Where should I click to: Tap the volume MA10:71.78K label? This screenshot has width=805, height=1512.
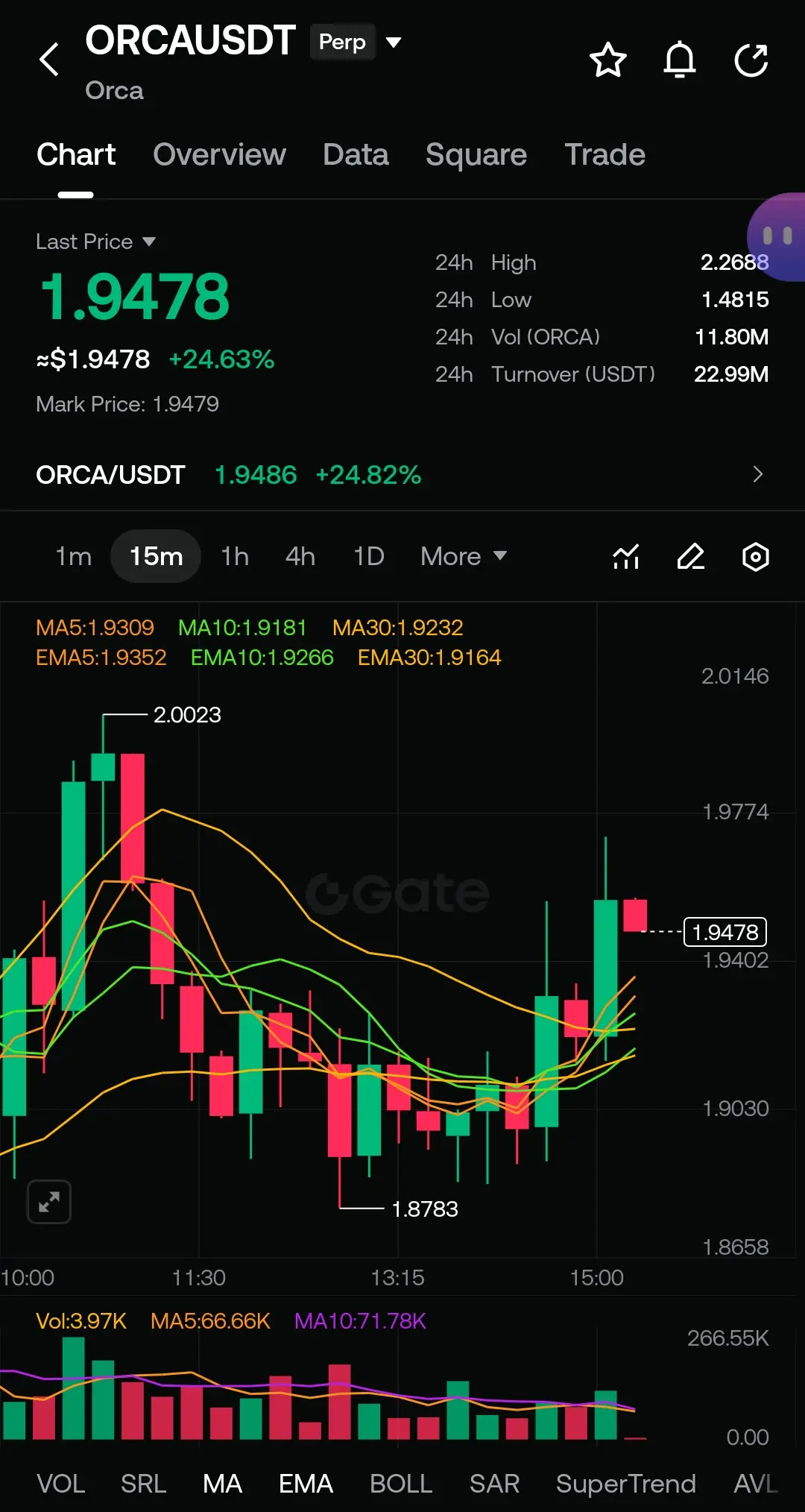click(360, 1320)
